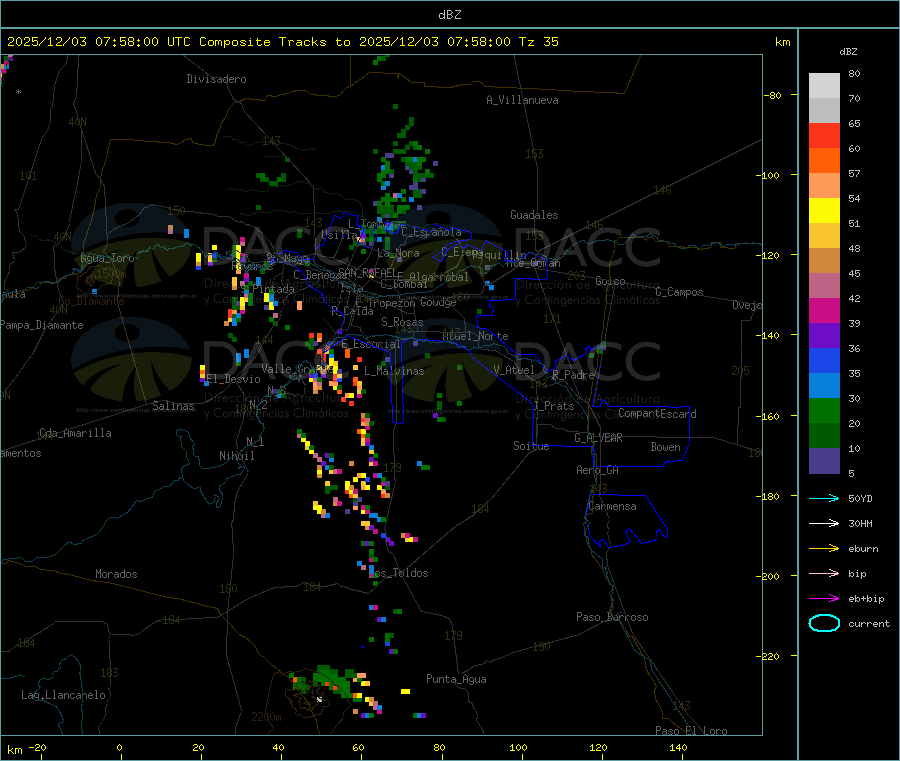Click the 42 dBZ magenta color swatch
This screenshot has width=900, height=761.
824,310
